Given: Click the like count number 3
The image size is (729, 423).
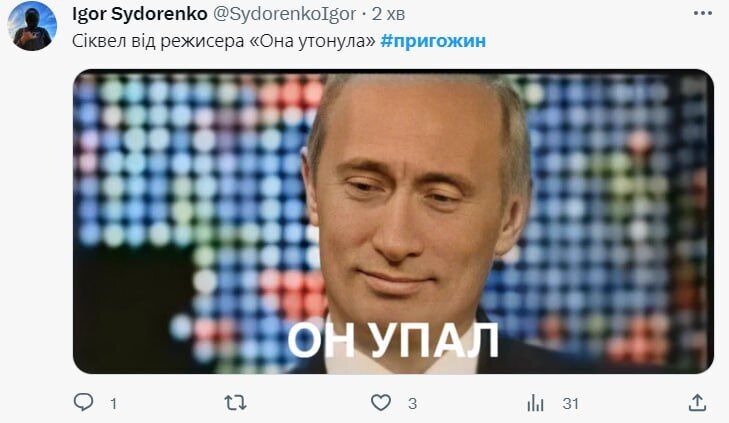Looking at the screenshot, I should tap(412, 403).
